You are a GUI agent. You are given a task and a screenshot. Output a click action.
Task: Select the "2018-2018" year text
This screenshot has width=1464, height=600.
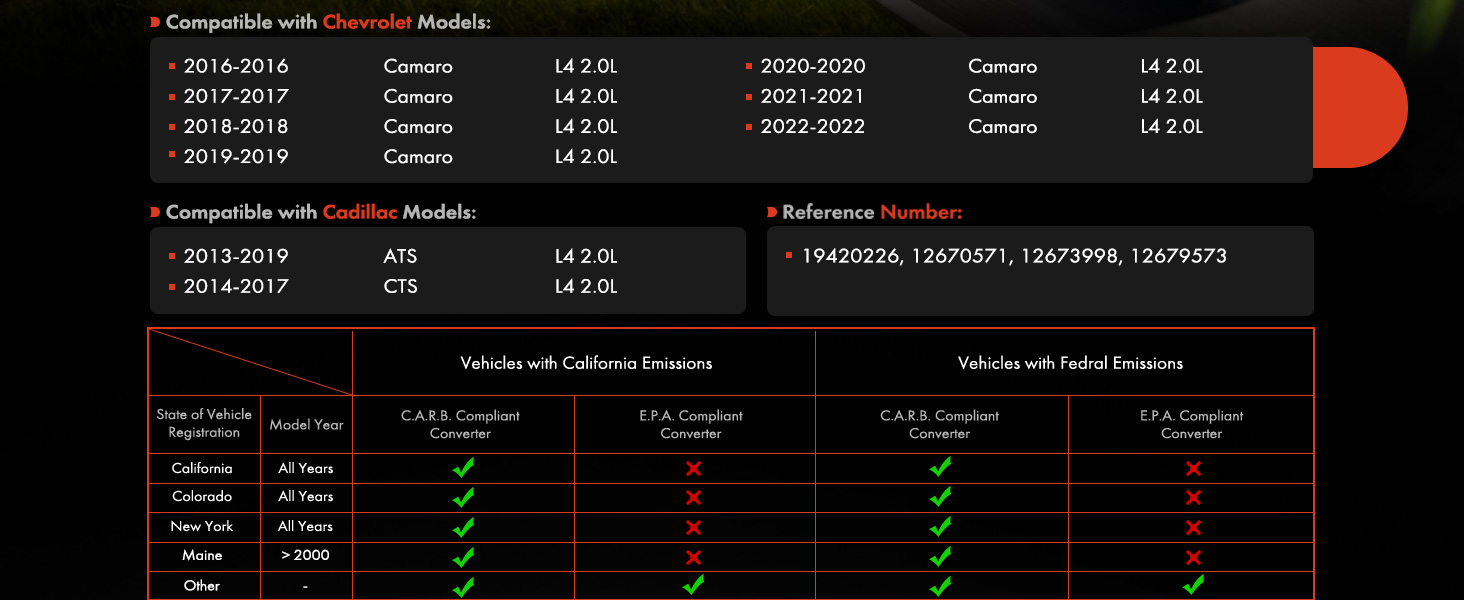pyautogui.click(x=236, y=126)
